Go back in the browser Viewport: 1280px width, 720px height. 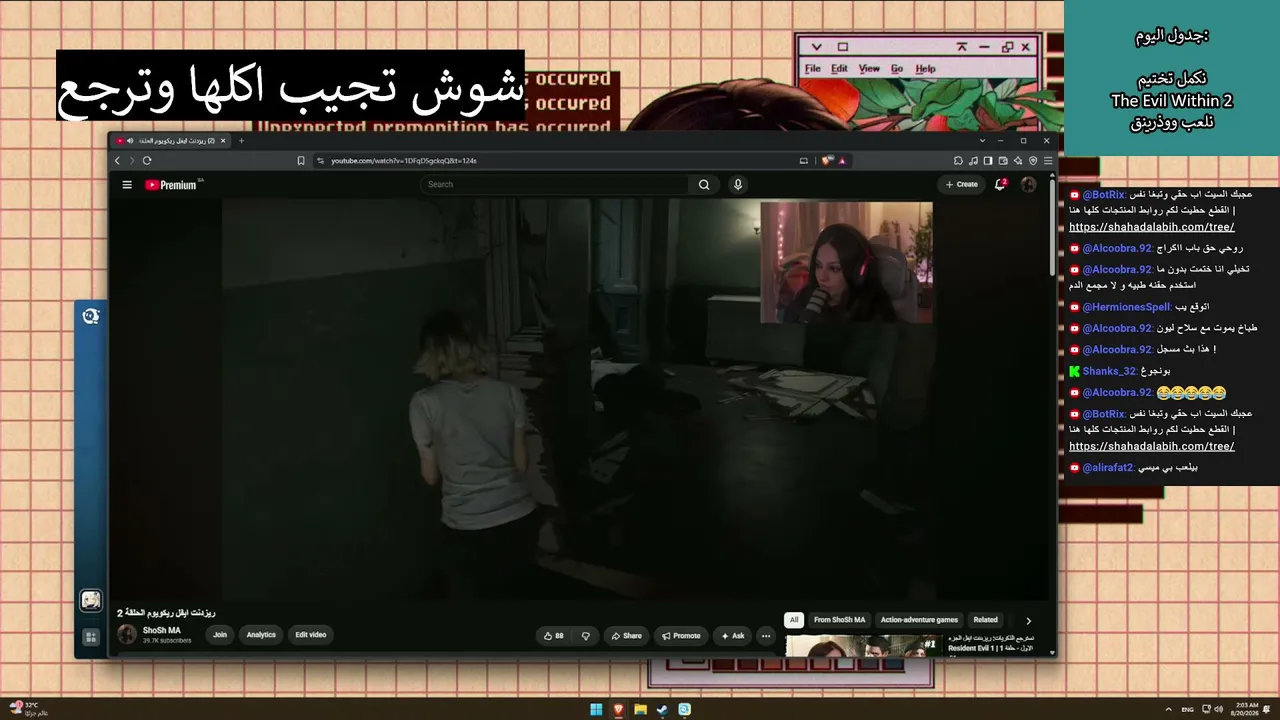point(117,160)
